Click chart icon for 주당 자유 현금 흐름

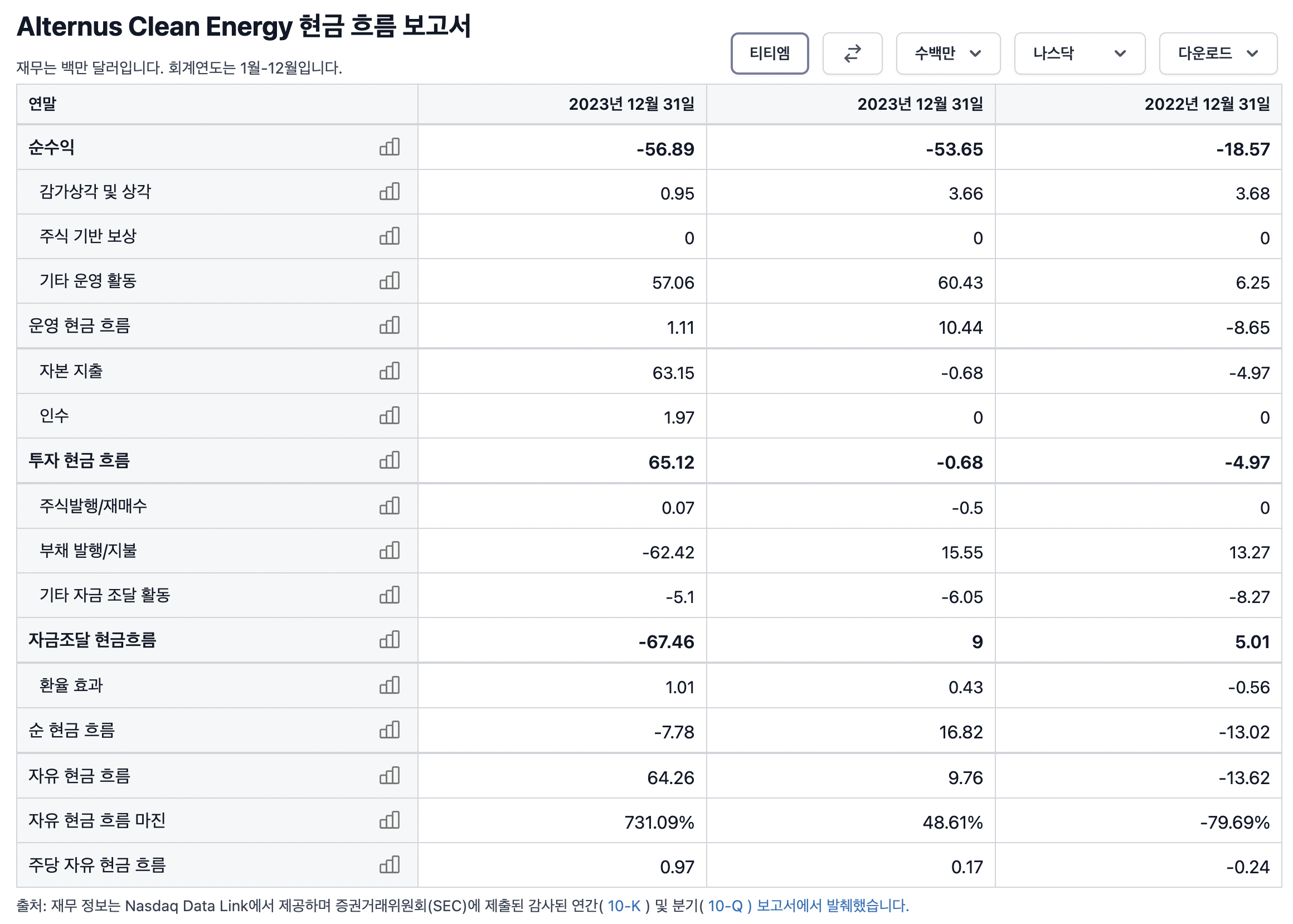(390, 865)
